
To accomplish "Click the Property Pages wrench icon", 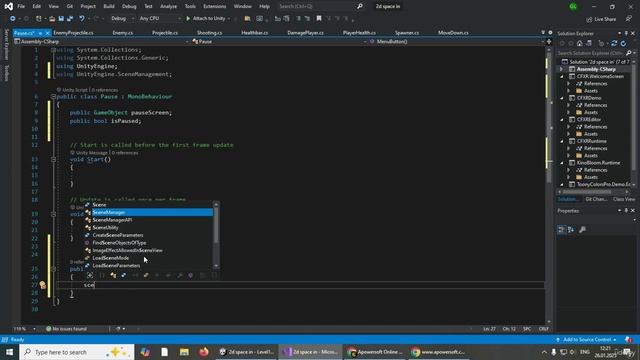I will pyautogui.click(x=582, y=230).
